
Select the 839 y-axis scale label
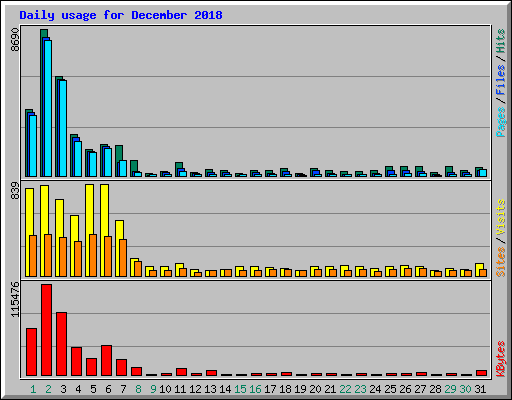pos(15,190)
